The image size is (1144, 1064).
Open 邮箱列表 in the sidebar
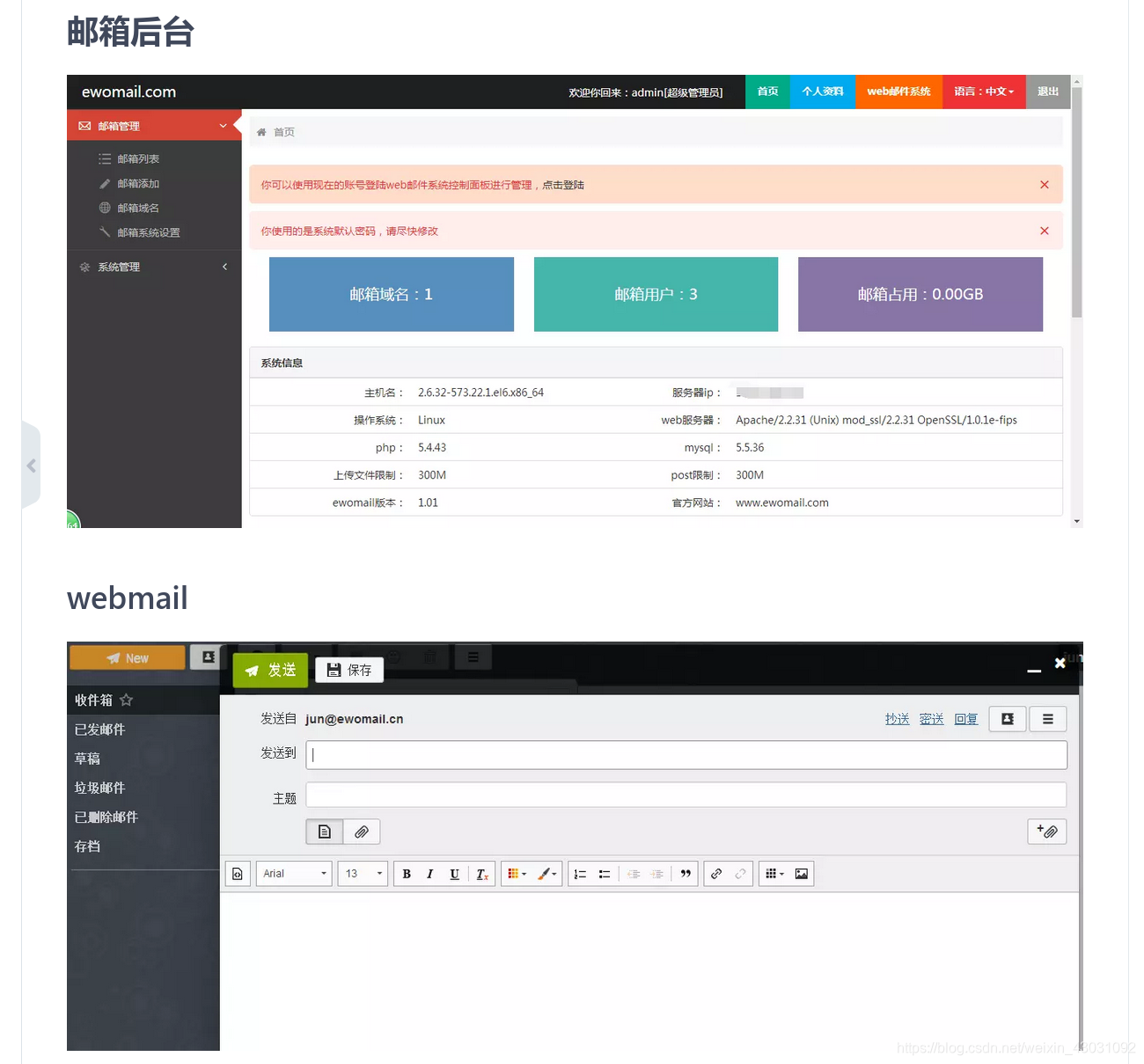[138, 158]
